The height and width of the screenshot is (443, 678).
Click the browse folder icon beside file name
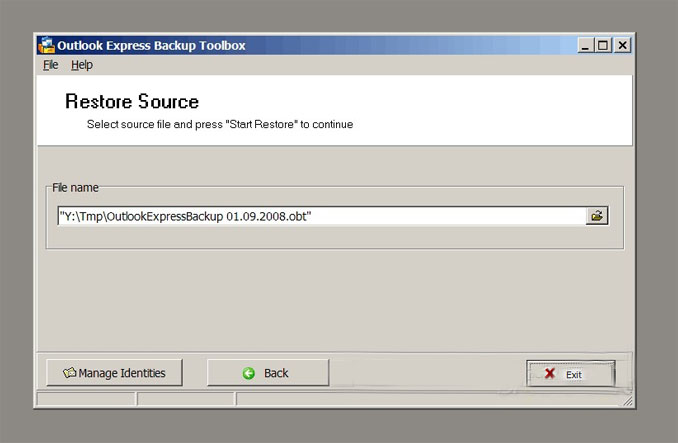pos(597,216)
